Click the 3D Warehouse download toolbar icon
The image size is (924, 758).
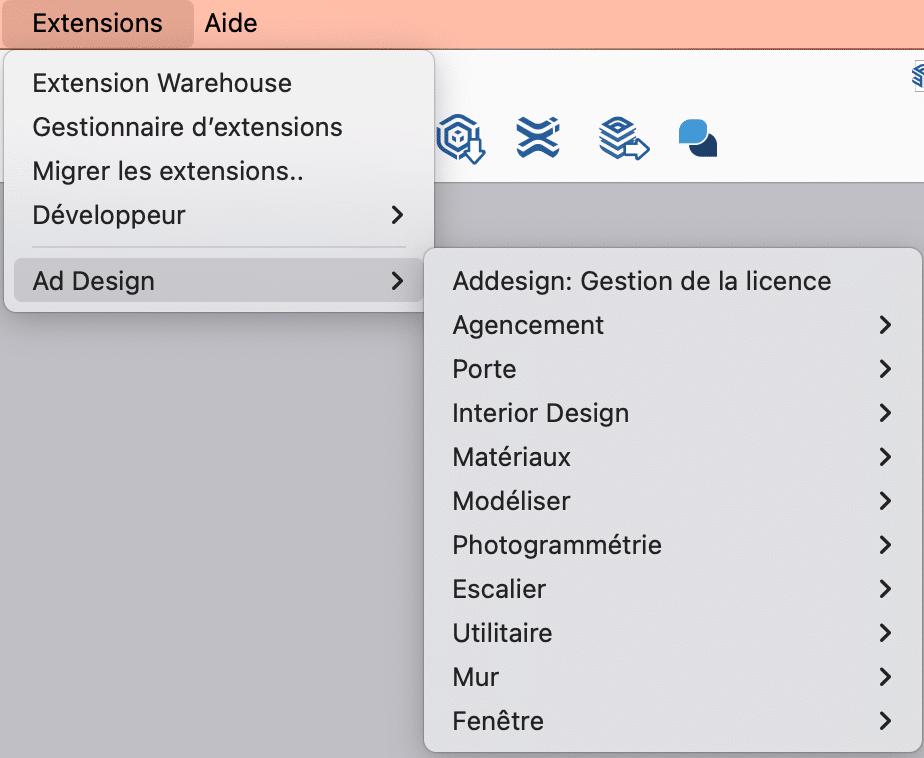coord(461,138)
